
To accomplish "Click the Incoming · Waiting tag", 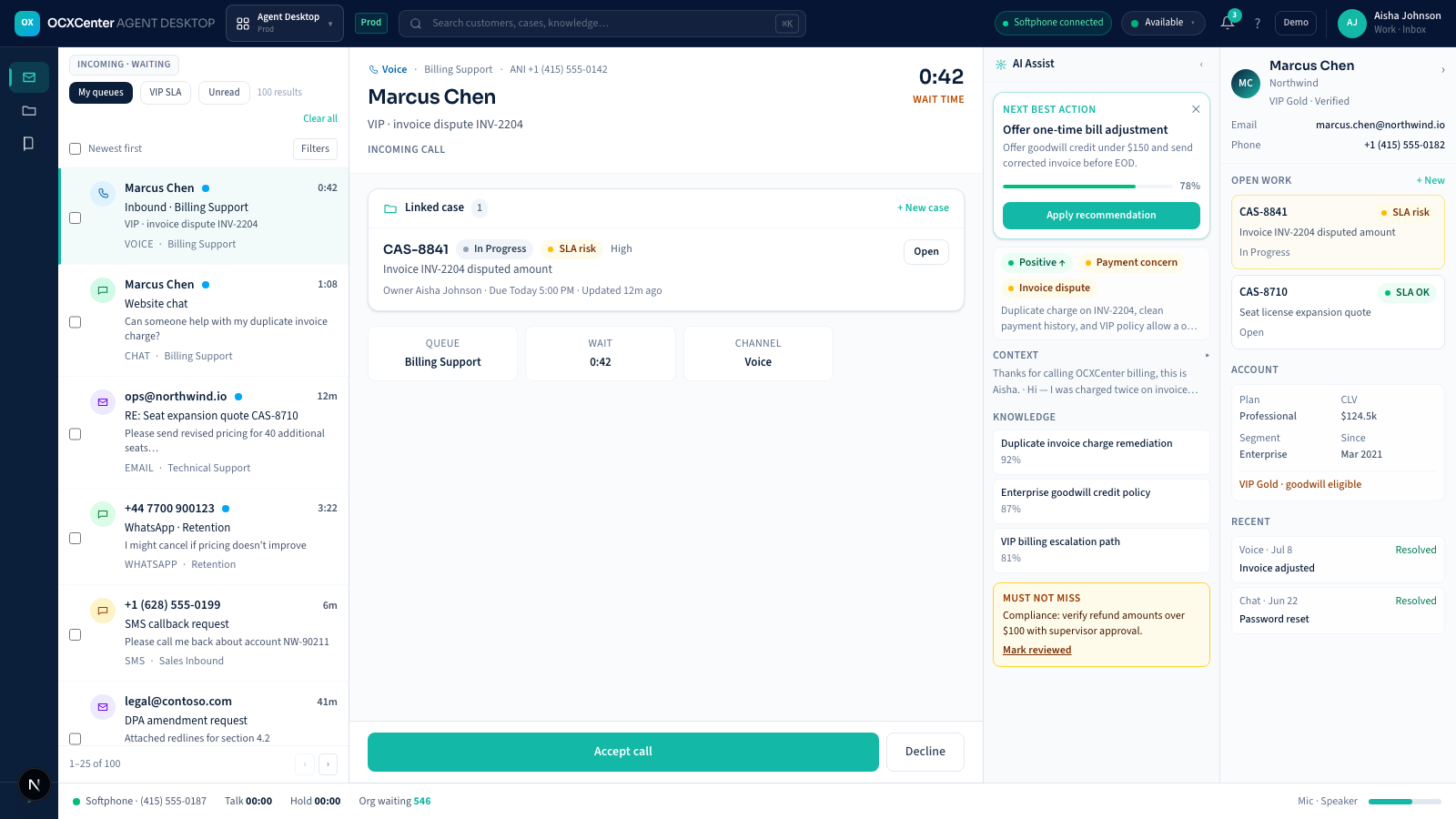I will coord(124,65).
